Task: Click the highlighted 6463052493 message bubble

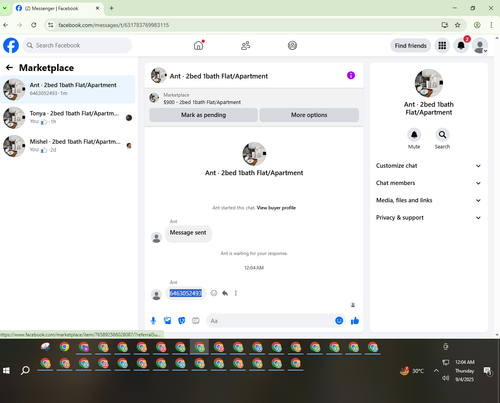Action: 186,293
